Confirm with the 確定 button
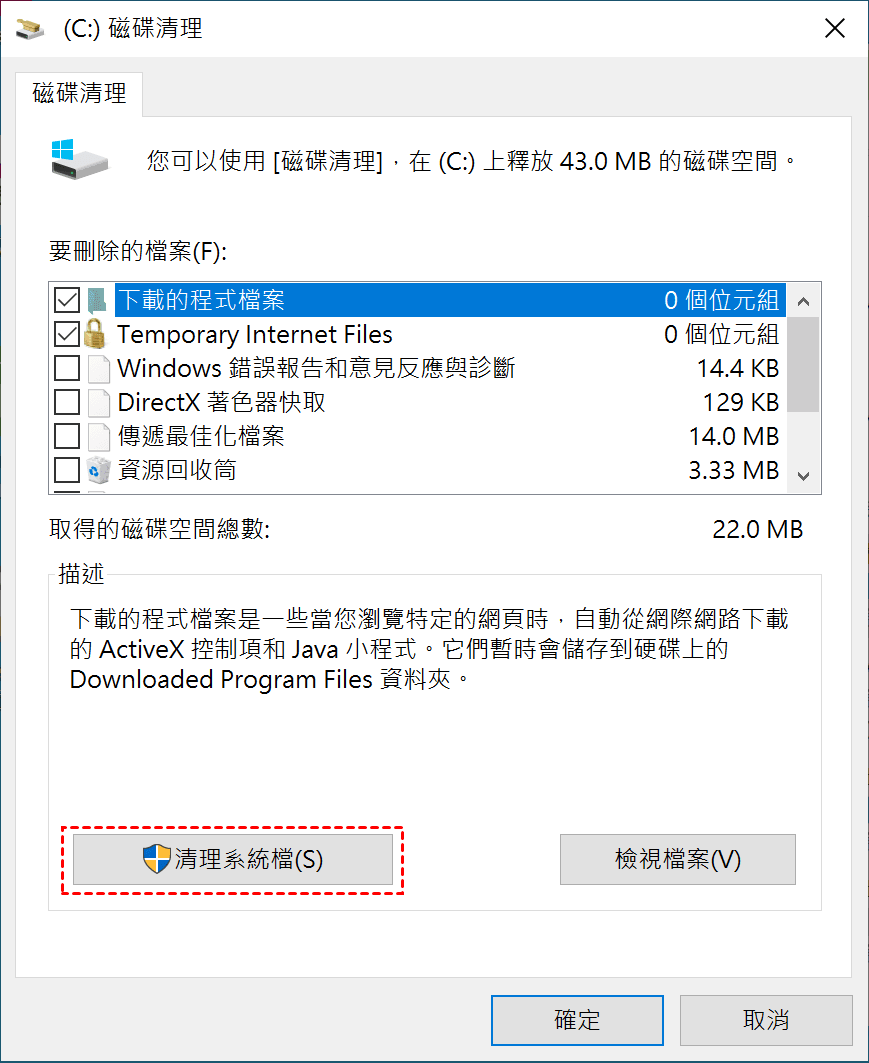The height and width of the screenshot is (1063, 869). coord(577,1020)
